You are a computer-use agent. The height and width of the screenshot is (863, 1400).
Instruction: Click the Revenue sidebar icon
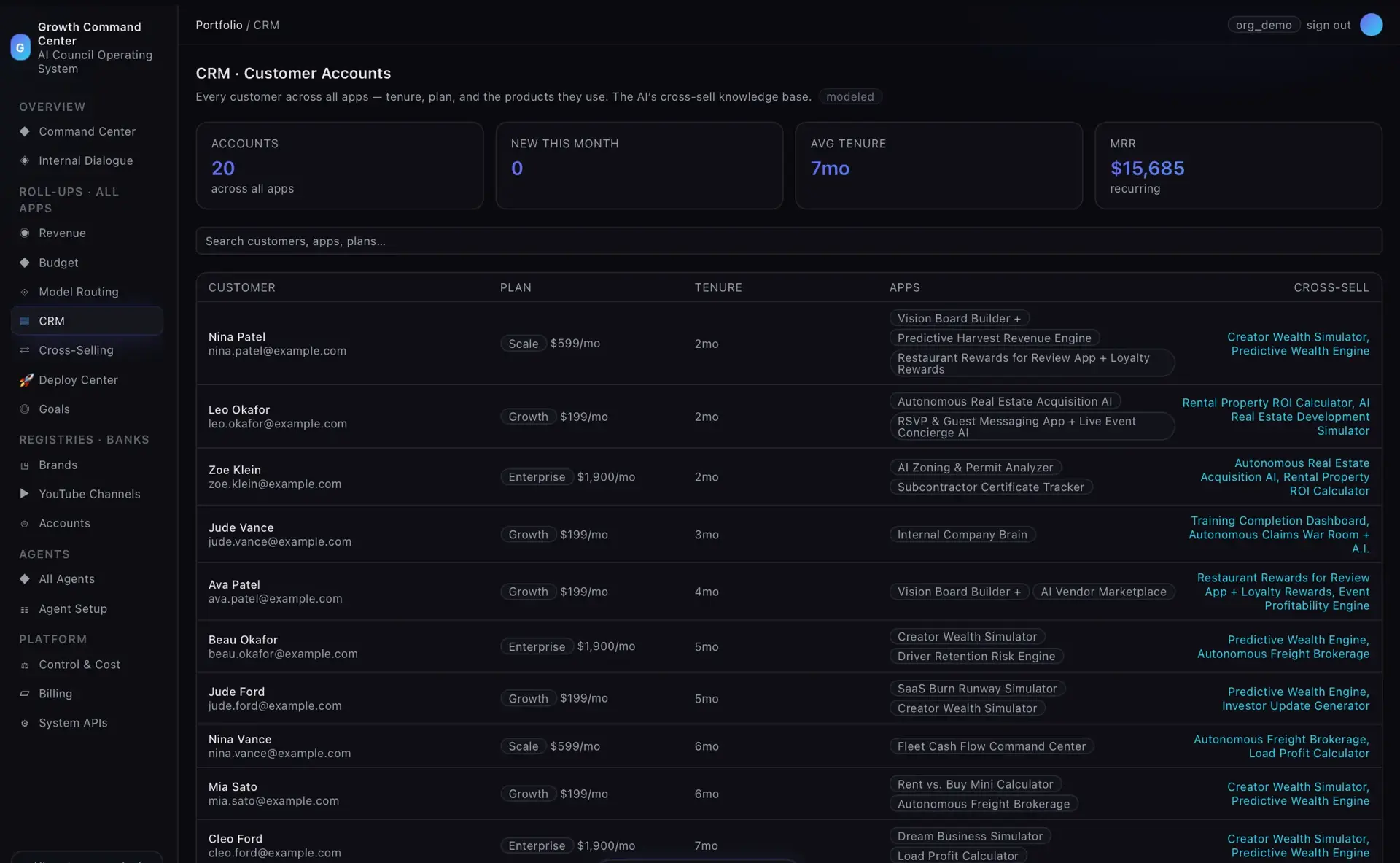point(25,233)
